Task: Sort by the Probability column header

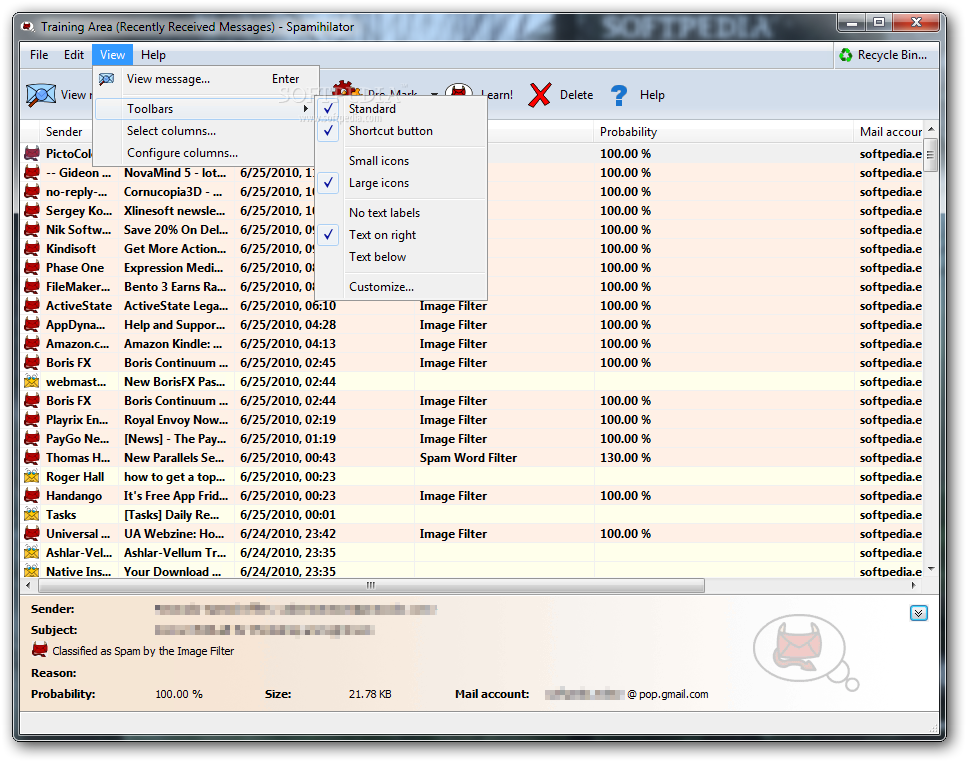Action: (723, 132)
